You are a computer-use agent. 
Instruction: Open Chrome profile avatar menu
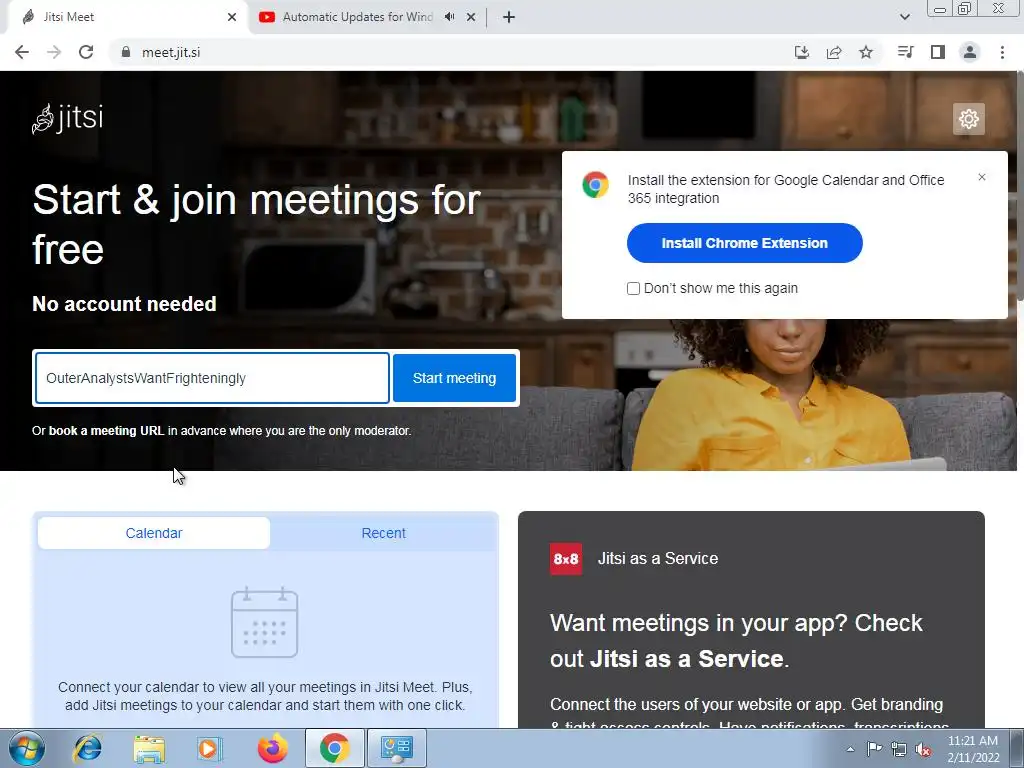pos(970,52)
